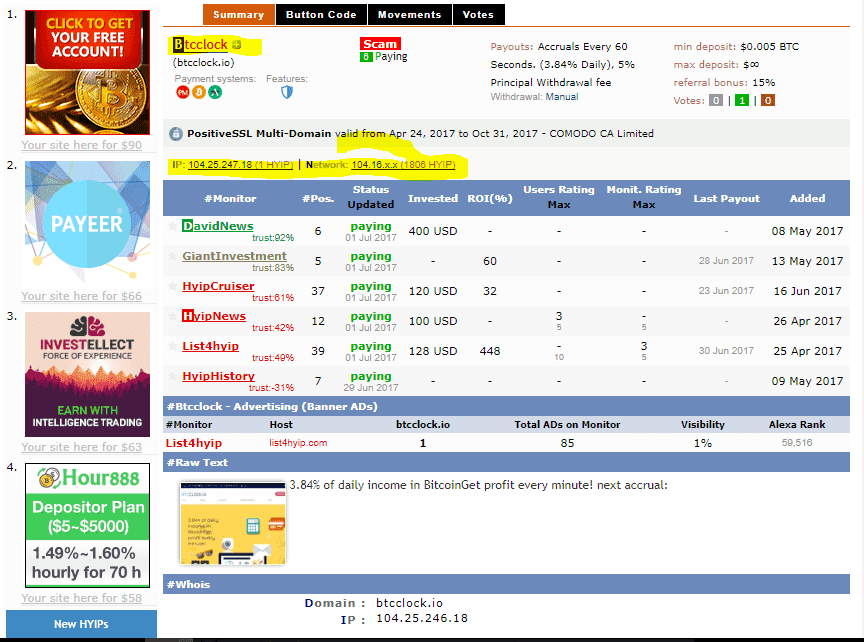Click the blue shield feature icon
This screenshot has width=864, height=642.
tap(287, 92)
